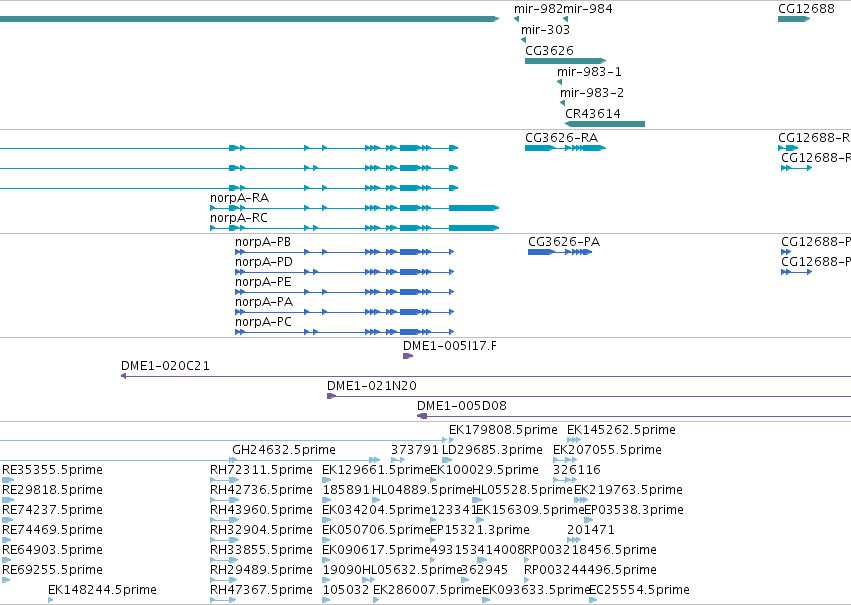Click clone DME1-021N20 label

coord(372,386)
